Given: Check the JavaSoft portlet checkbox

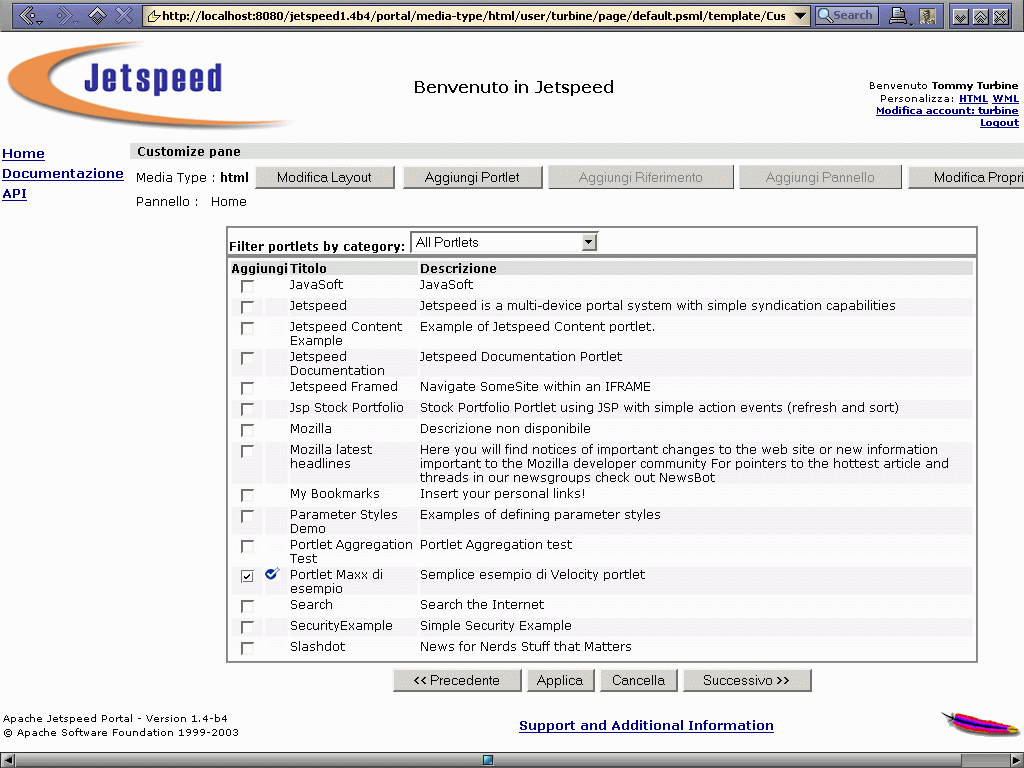Looking at the screenshot, I should point(247,286).
